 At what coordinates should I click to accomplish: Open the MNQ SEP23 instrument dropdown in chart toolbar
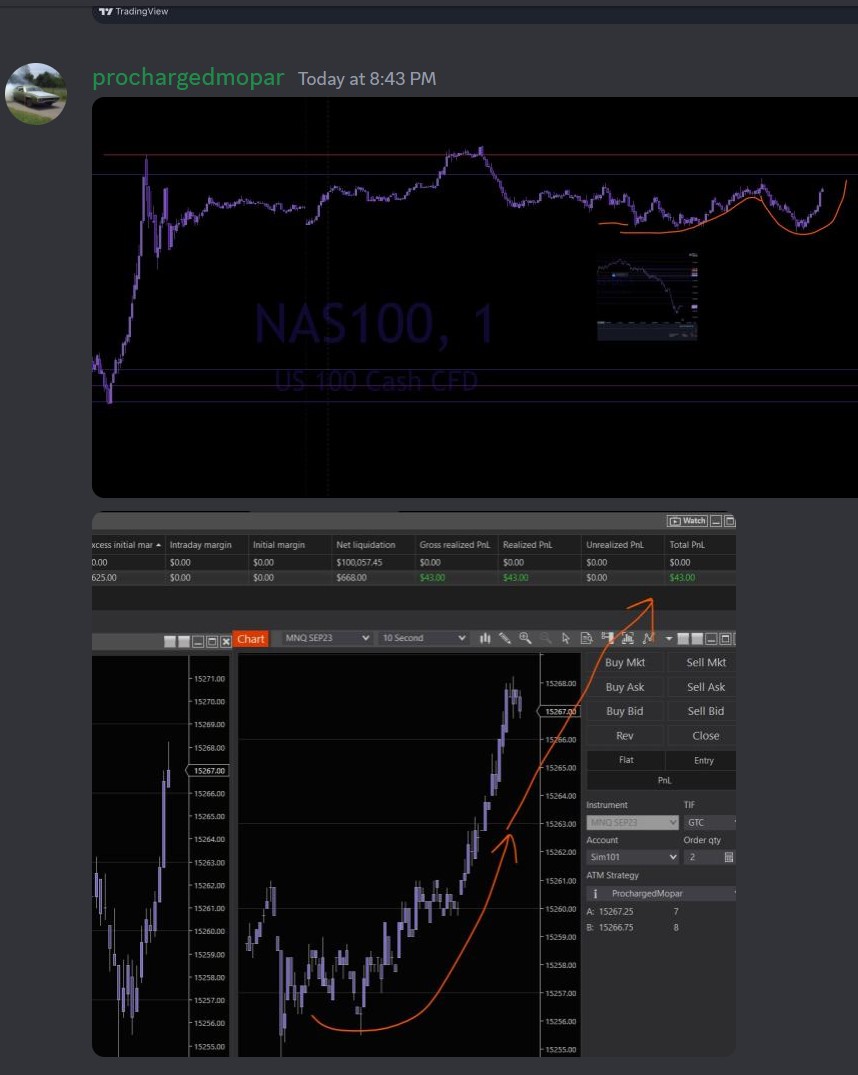click(327, 638)
